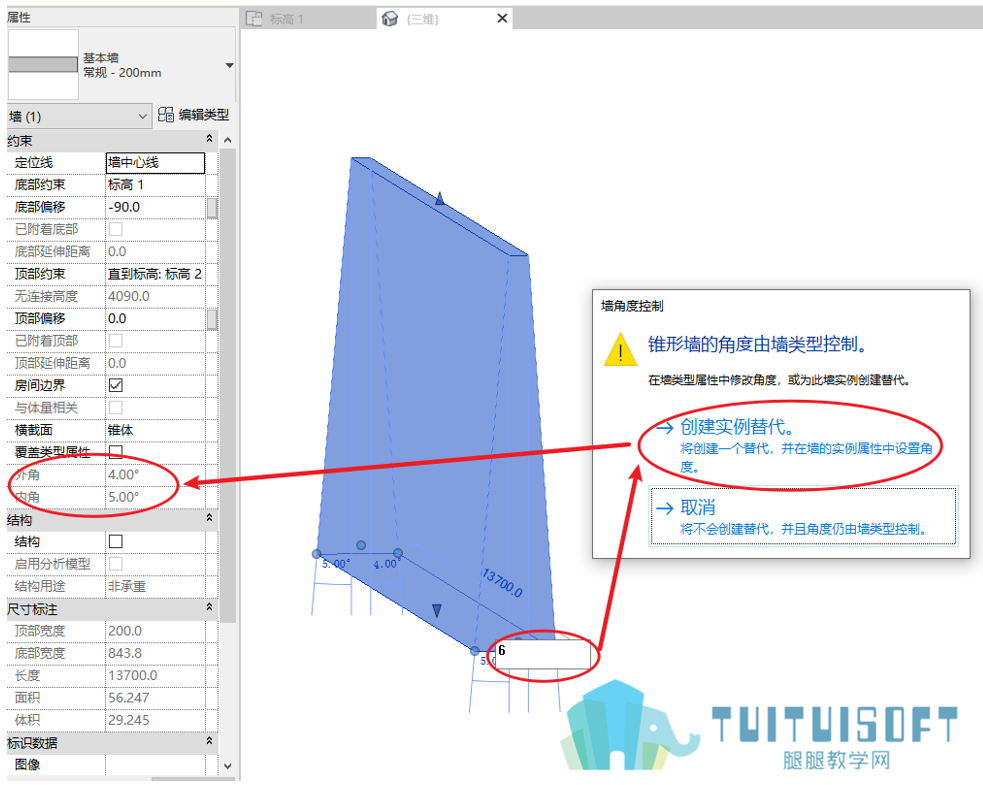Screen dimensions: 983x785
Task: Click the angle input box showing 6
Action: [542, 653]
